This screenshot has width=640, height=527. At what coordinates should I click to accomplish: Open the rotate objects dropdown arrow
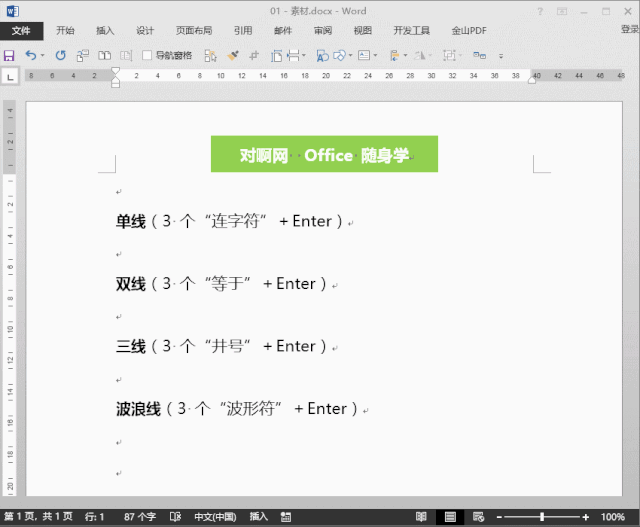(430, 55)
